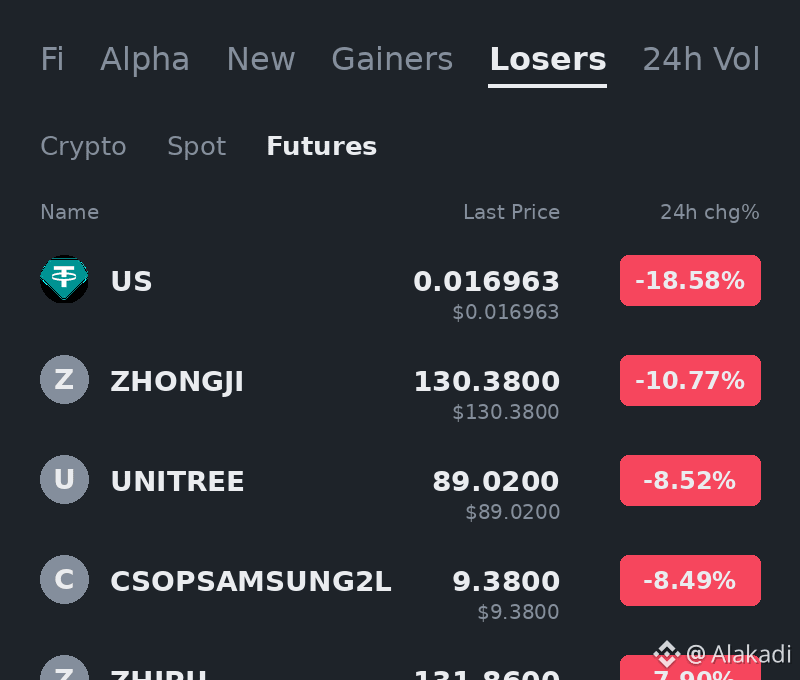Click the -18.58% change badge
Screen dimensions: 800x680
pos(690,281)
